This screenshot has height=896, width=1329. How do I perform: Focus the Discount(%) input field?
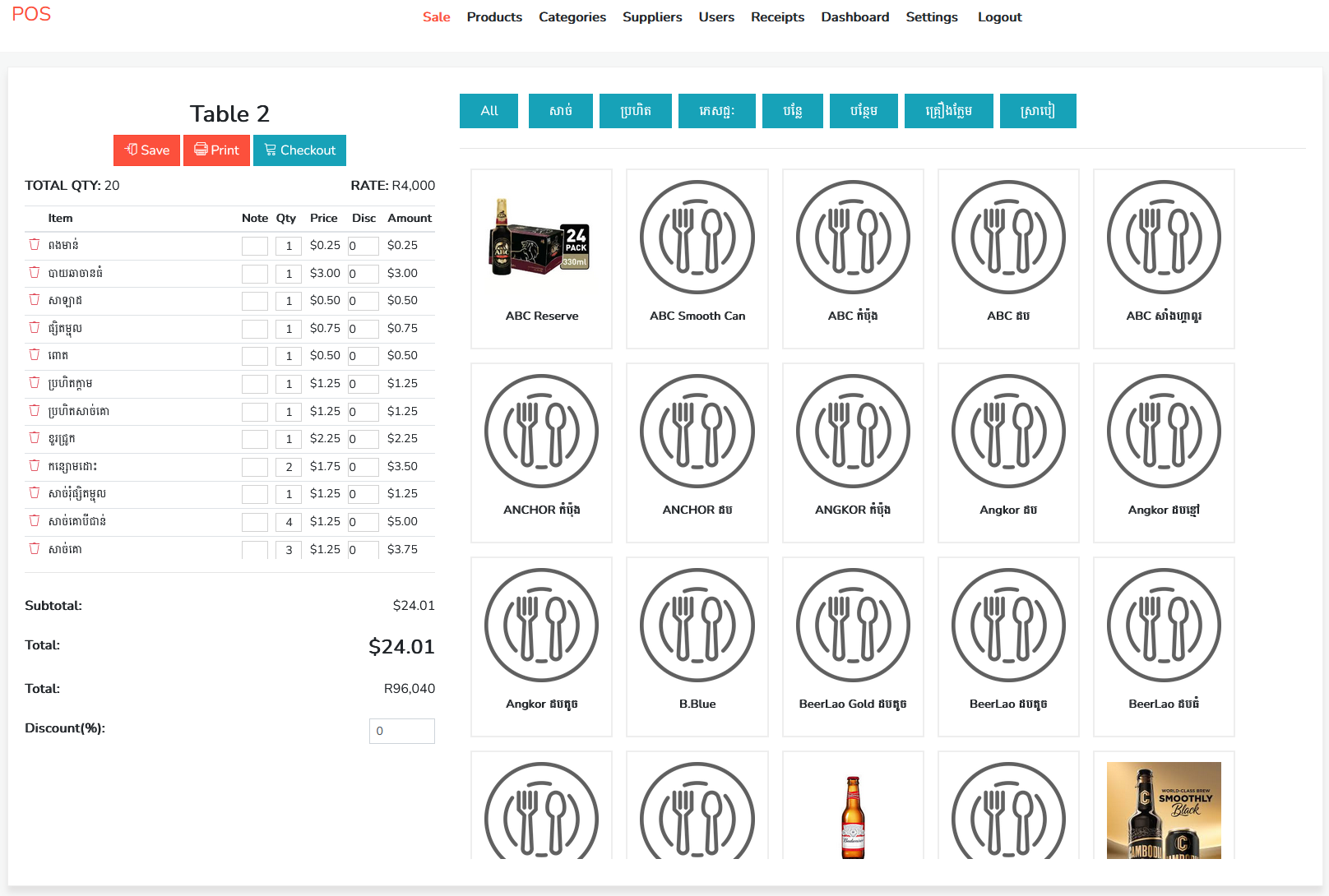pyautogui.click(x=401, y=731)
